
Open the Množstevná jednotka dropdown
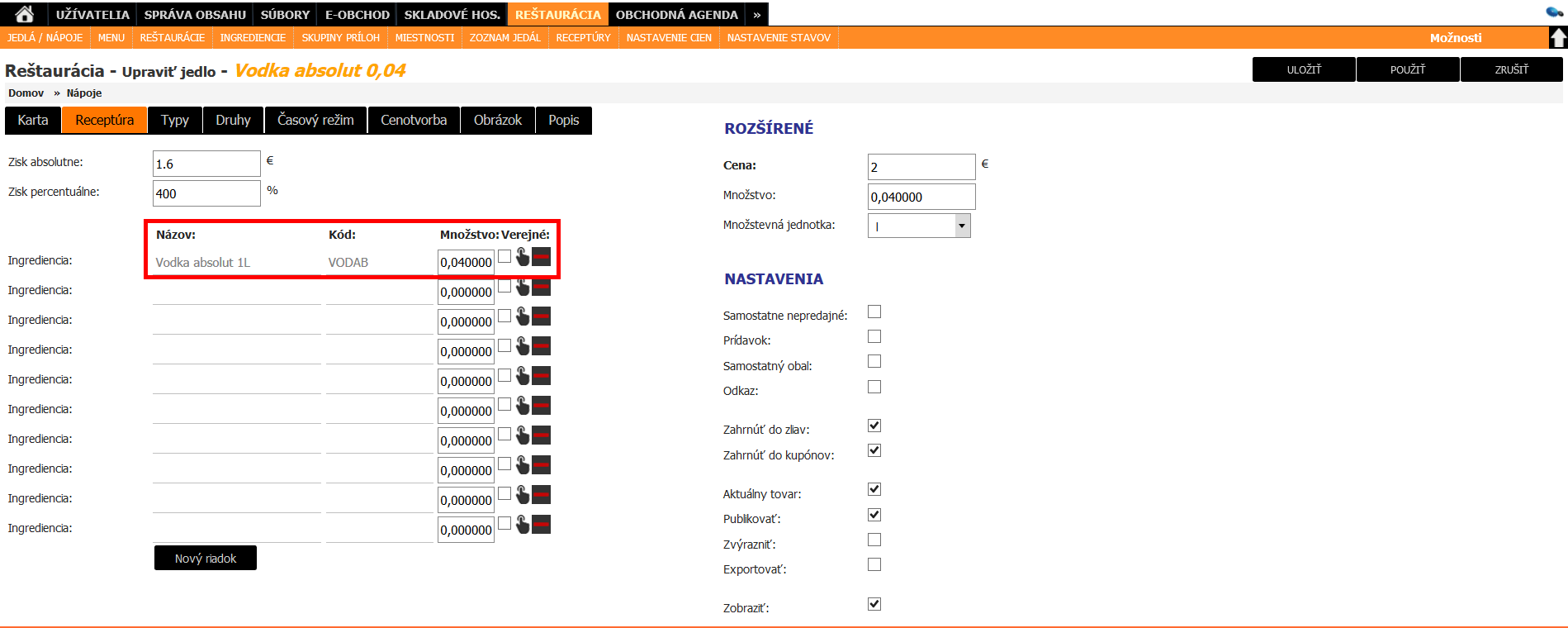(x=961, y=226)
